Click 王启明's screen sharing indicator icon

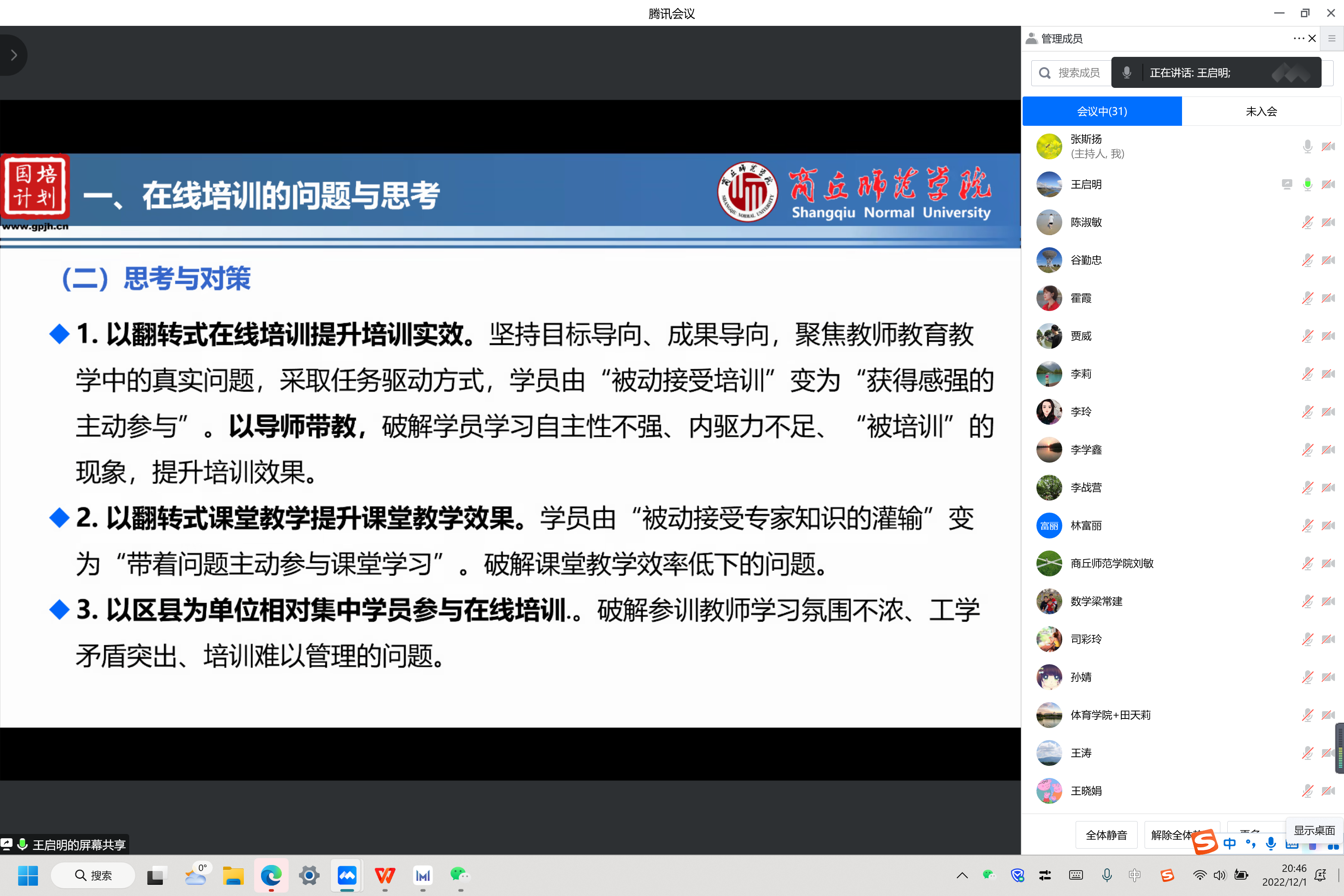tap(1286, 184)
